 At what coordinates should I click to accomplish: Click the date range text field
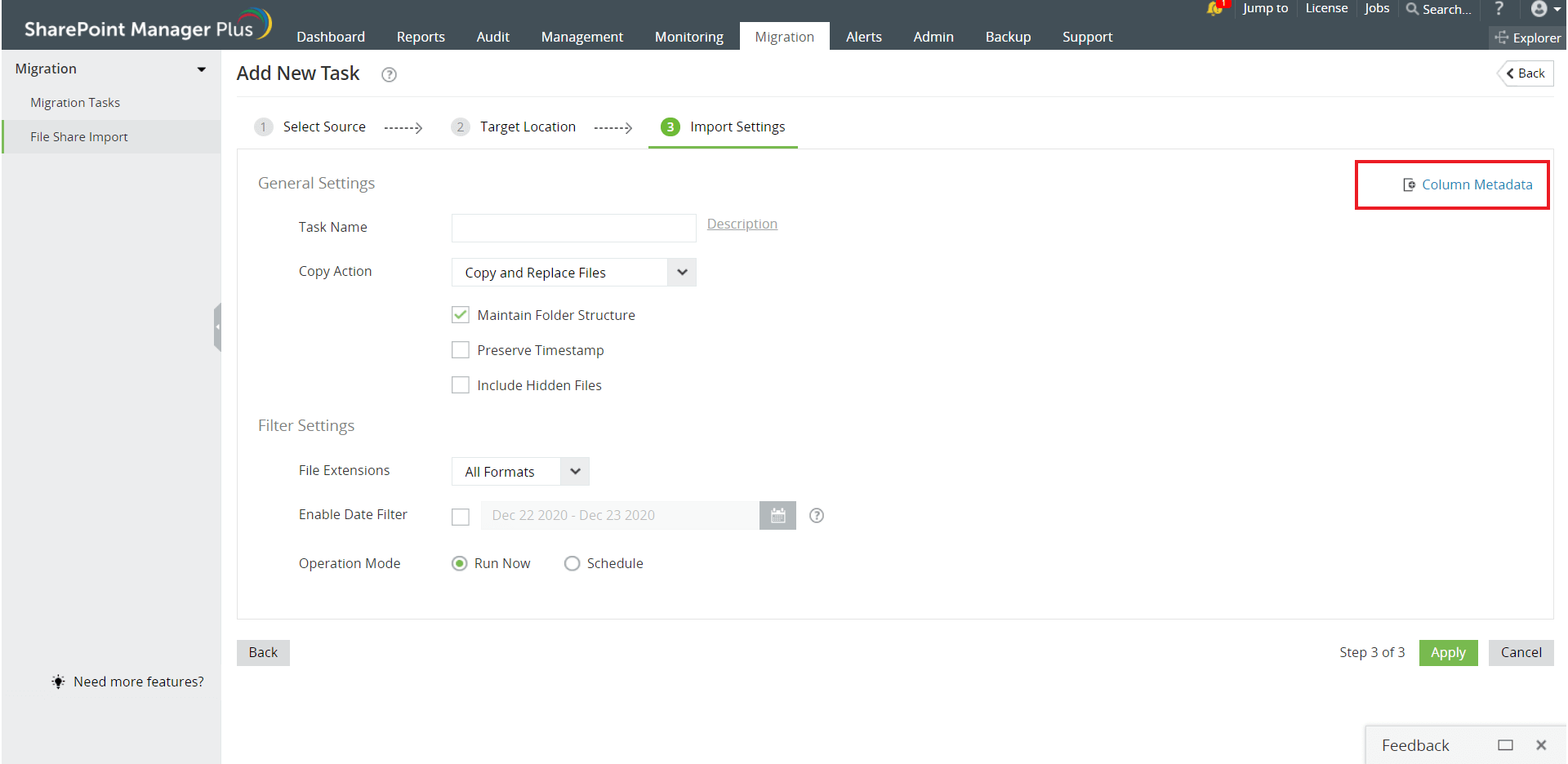(620, 515)
